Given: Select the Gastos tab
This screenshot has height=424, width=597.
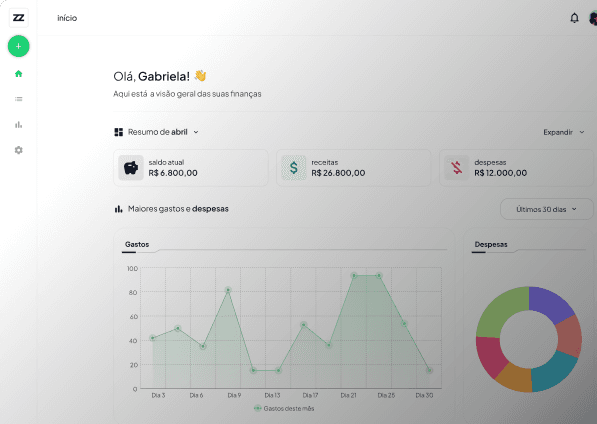Looking at the screenshot, I should 137,244.
